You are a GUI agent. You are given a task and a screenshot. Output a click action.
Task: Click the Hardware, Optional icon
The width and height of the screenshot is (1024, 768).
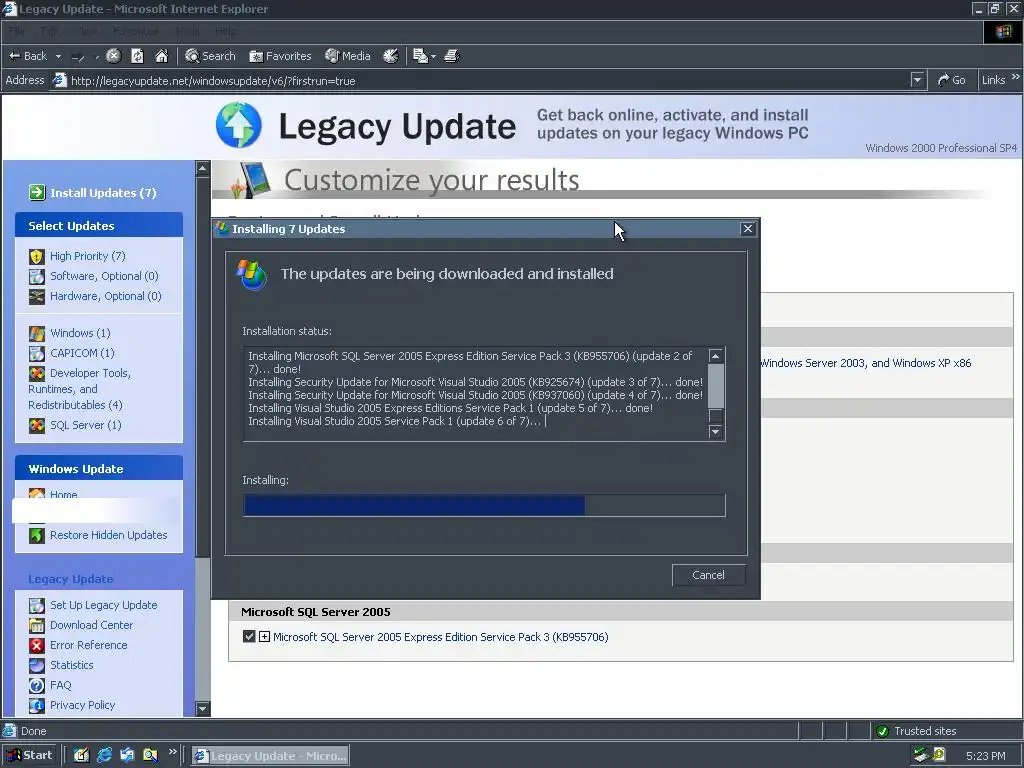(37, 296)
